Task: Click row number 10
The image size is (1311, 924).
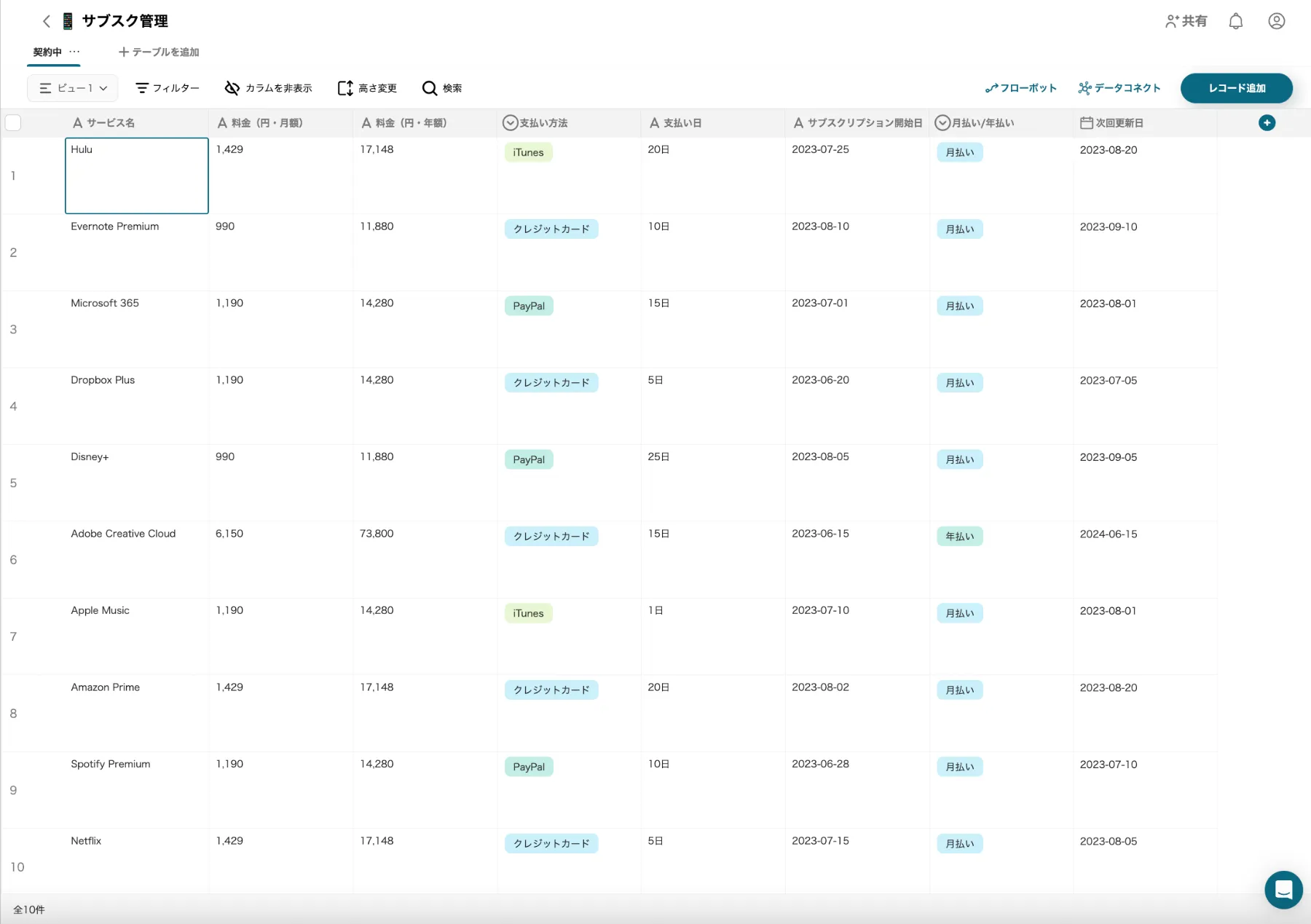Action: click(17, 867)
